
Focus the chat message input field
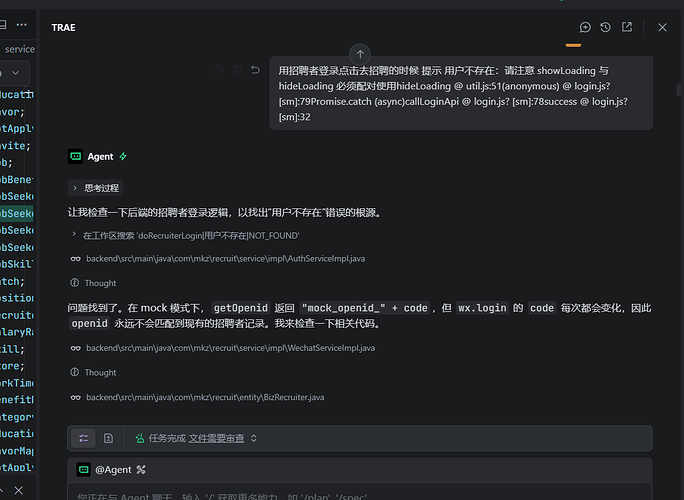pyautogui.click(x=360, y=493)
